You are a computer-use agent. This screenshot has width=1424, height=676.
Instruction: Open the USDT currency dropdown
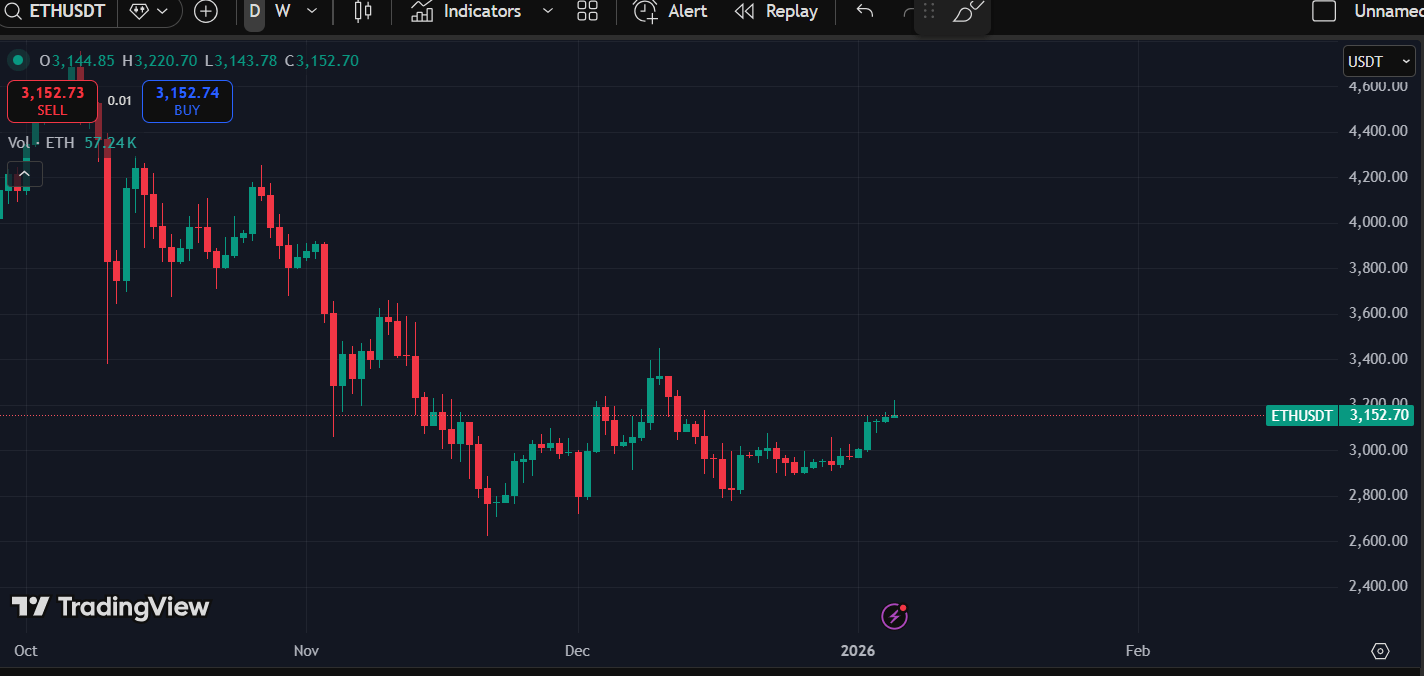(1379, 62)
